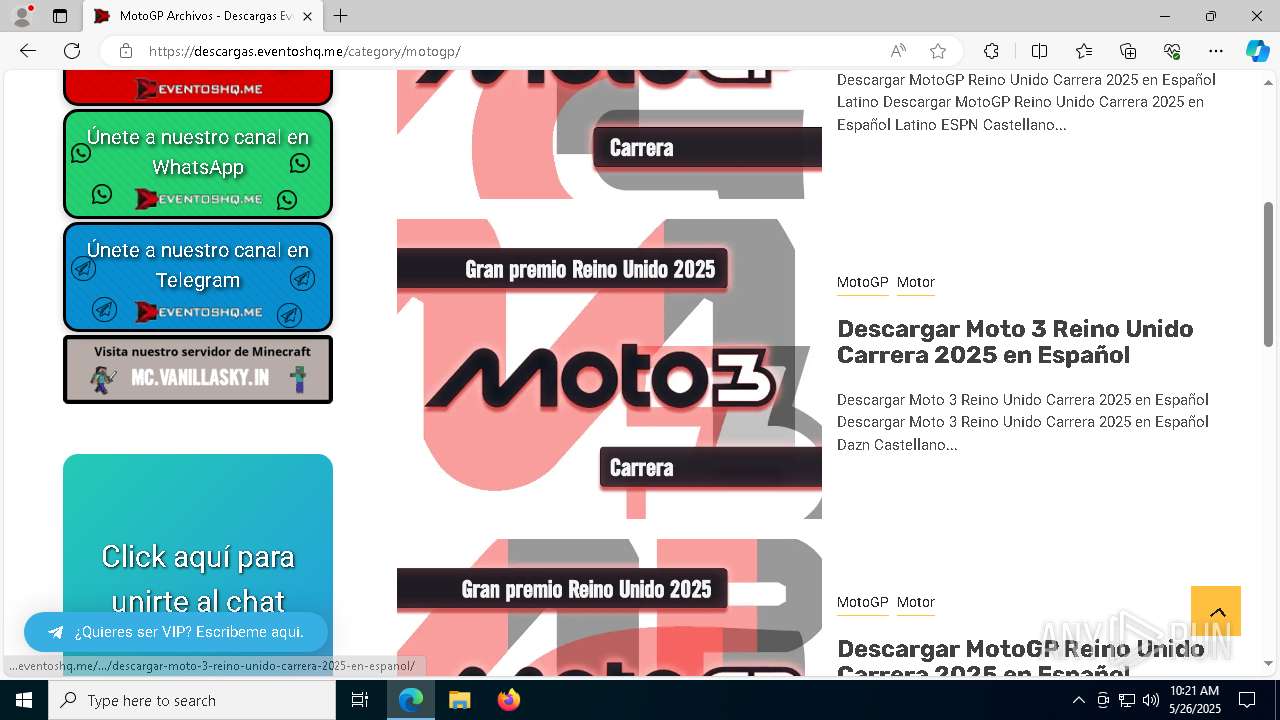Click top MotoGP Reino Unido excerpt text
The image size is (1280, 720).
tap(1026, 102)
